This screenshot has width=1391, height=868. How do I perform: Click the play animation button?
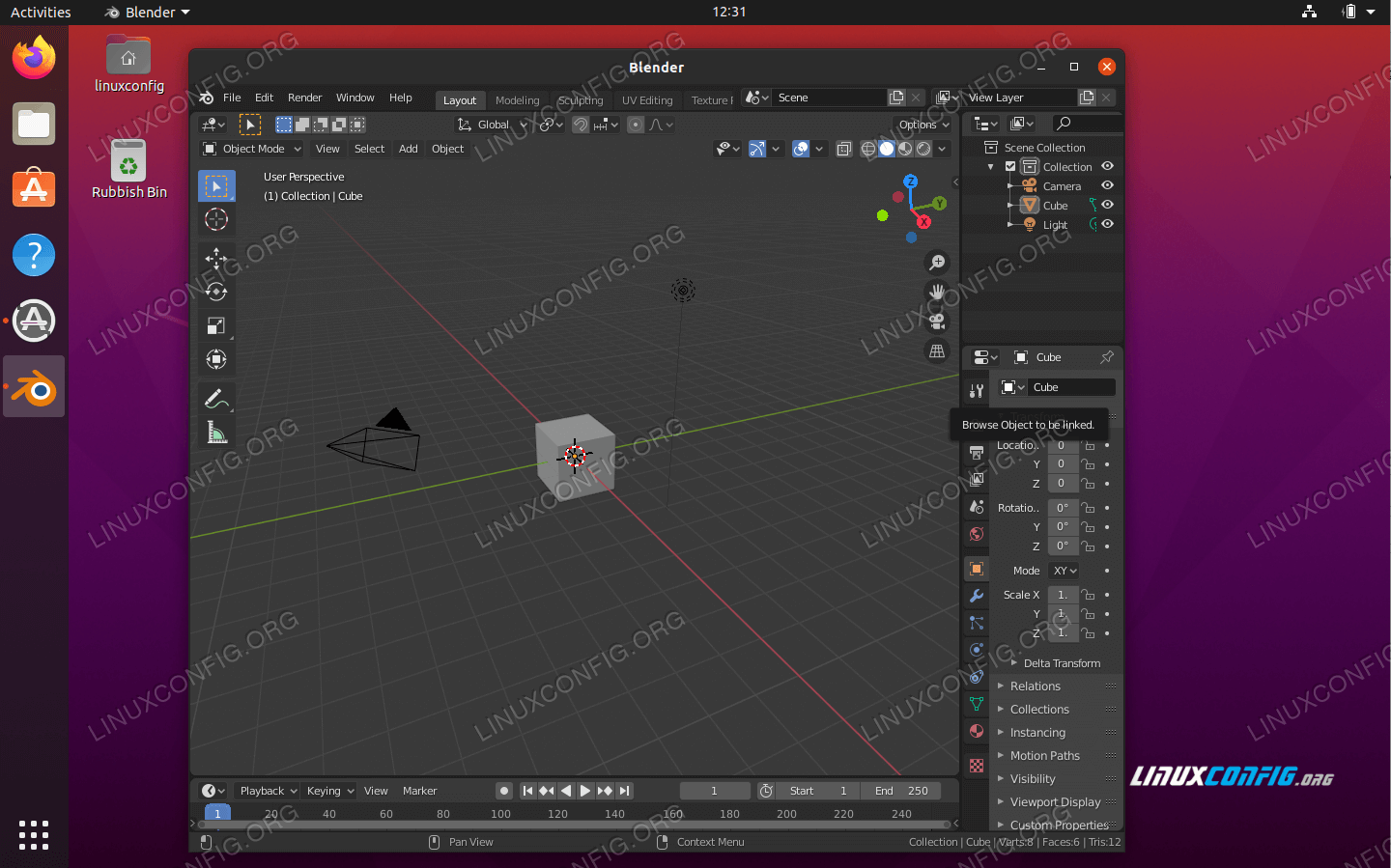585,791
